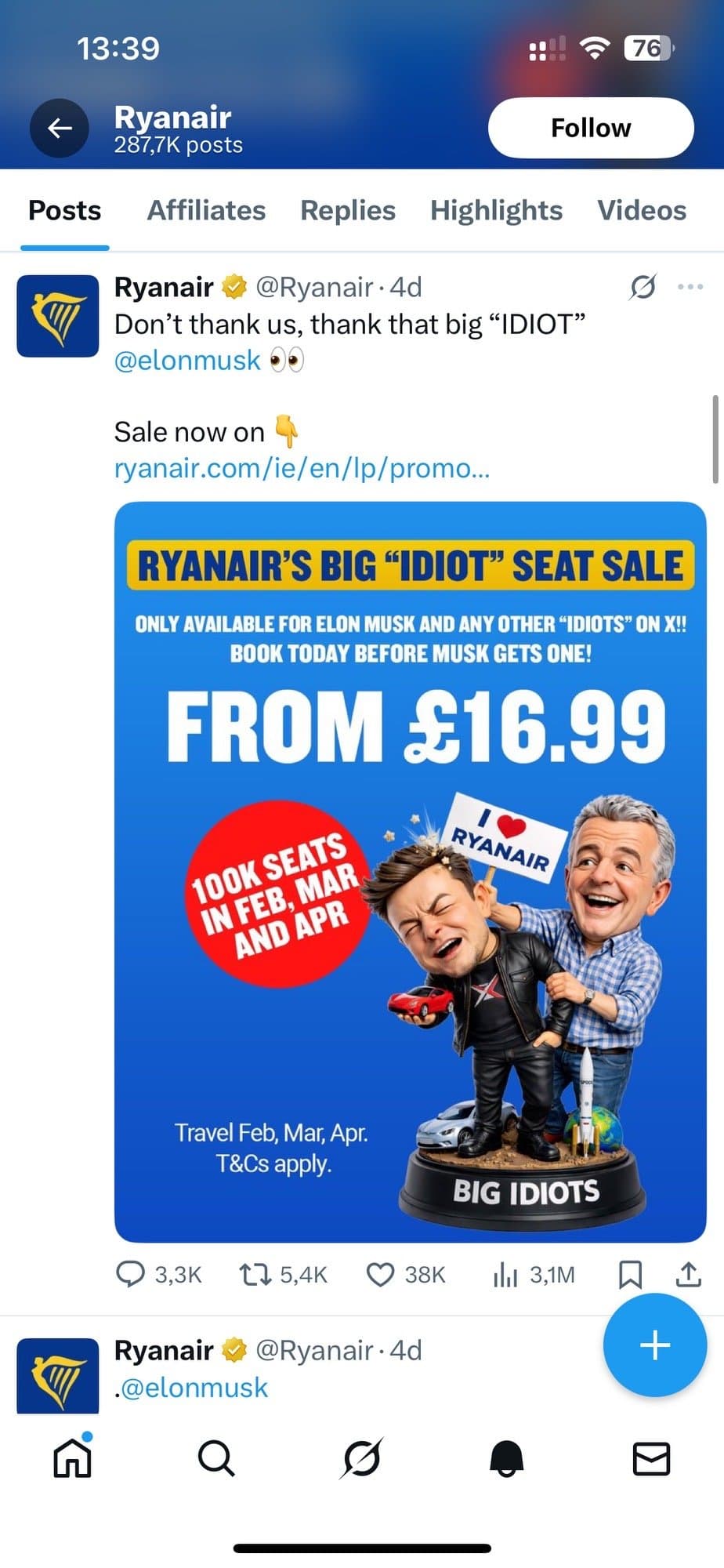Tap the back arrow button
Screen dimensions: 724x1568
[x=60, y=128]
